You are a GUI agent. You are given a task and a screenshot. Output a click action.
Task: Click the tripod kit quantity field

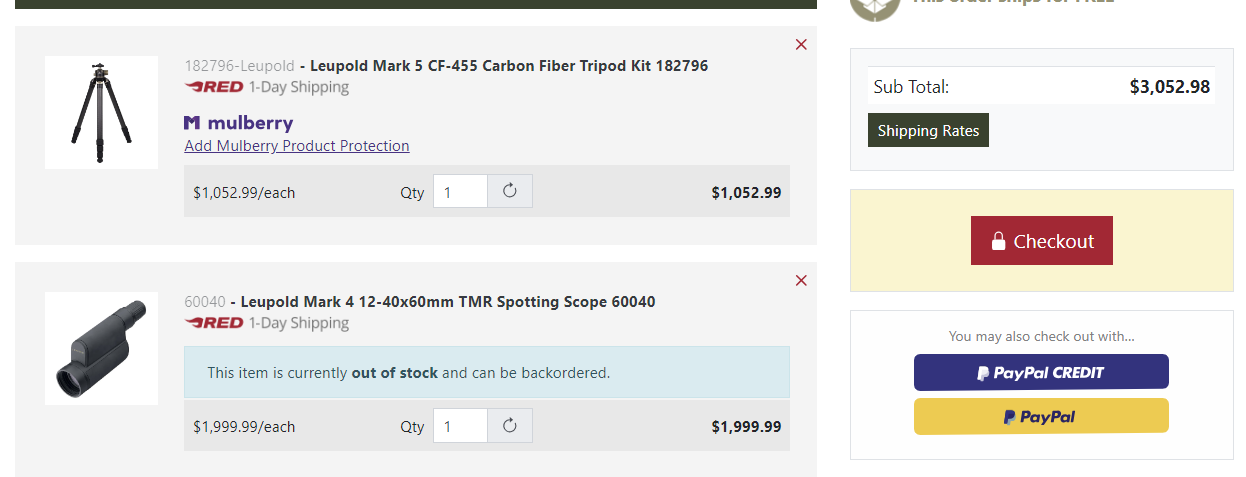tap(460, 191)
